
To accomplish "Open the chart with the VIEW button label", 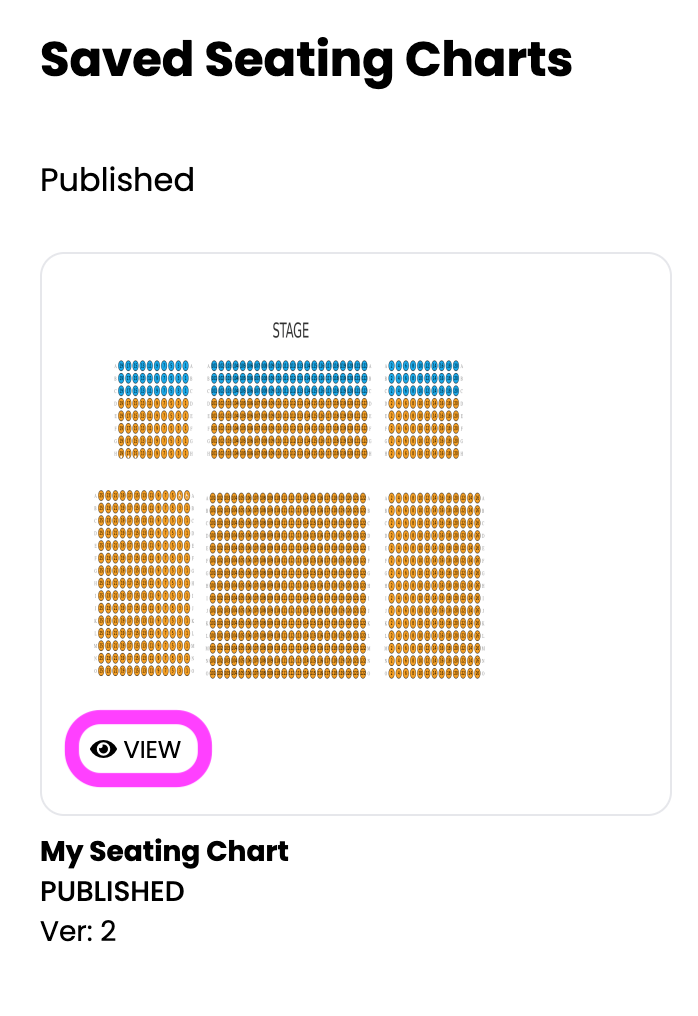I will click(x=152, y=750).
